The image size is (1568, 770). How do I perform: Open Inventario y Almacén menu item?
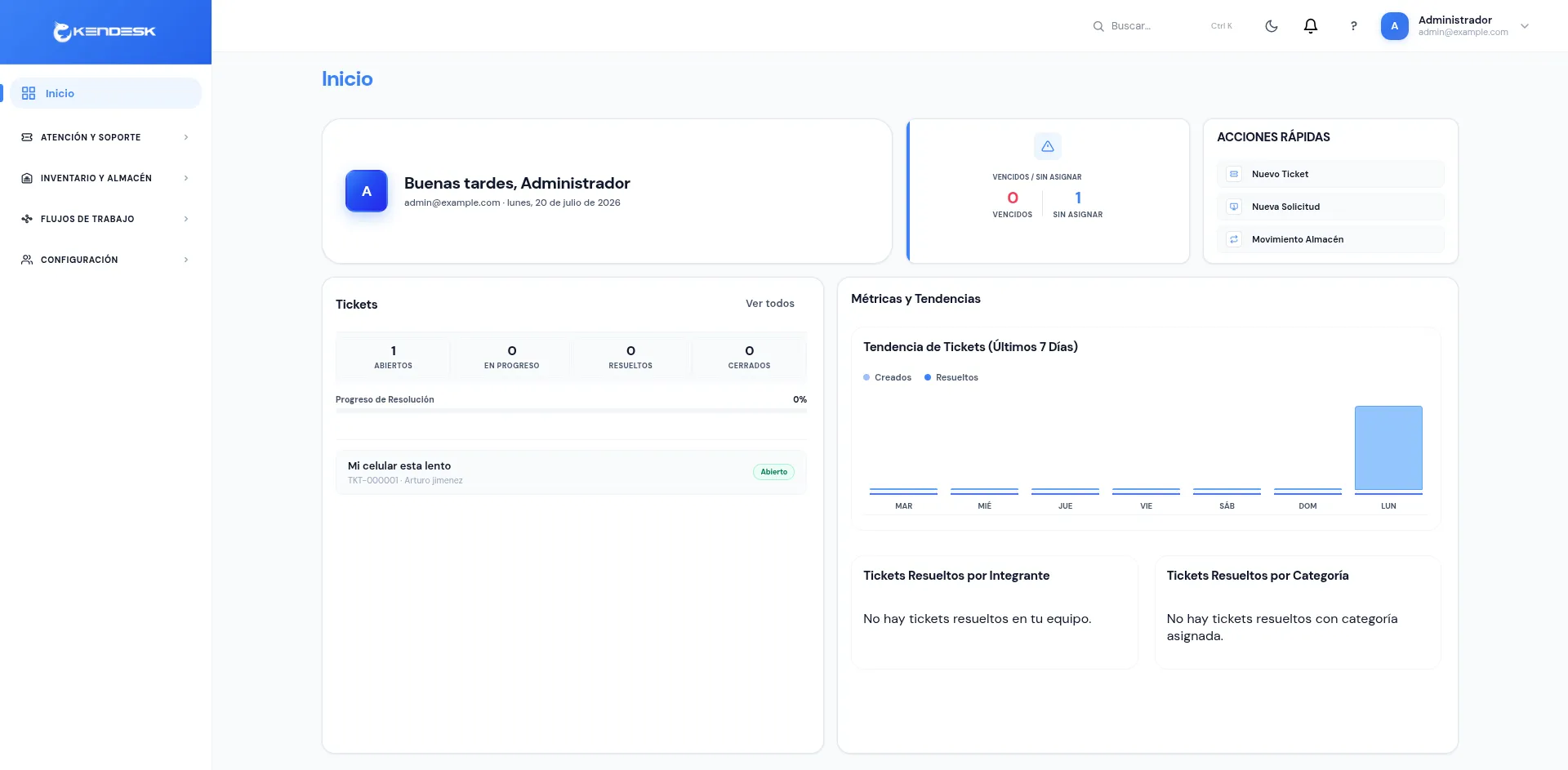(105, 178)
